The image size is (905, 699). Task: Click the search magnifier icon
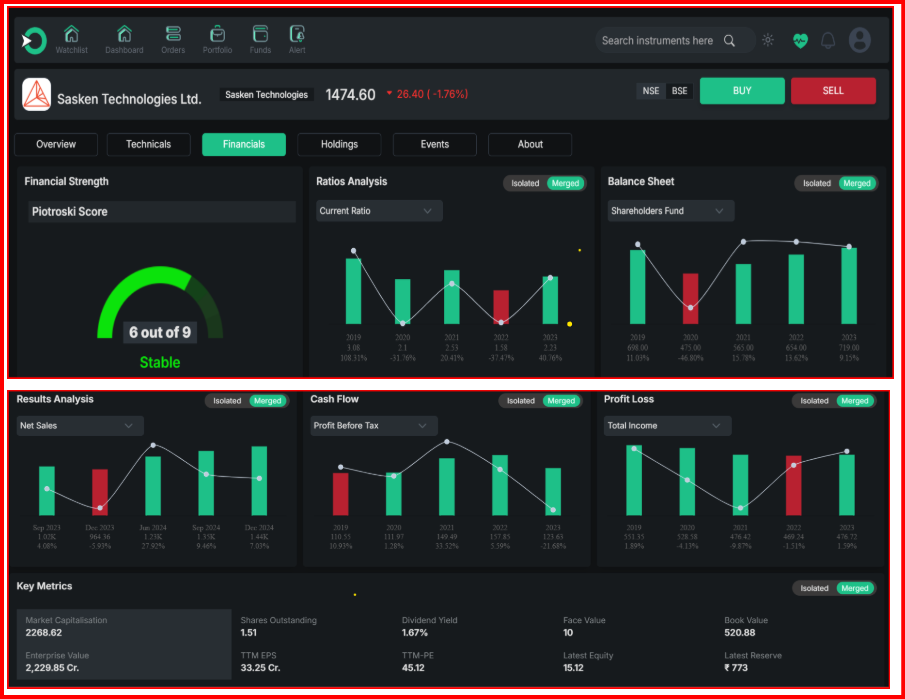(x=730, y=40)
